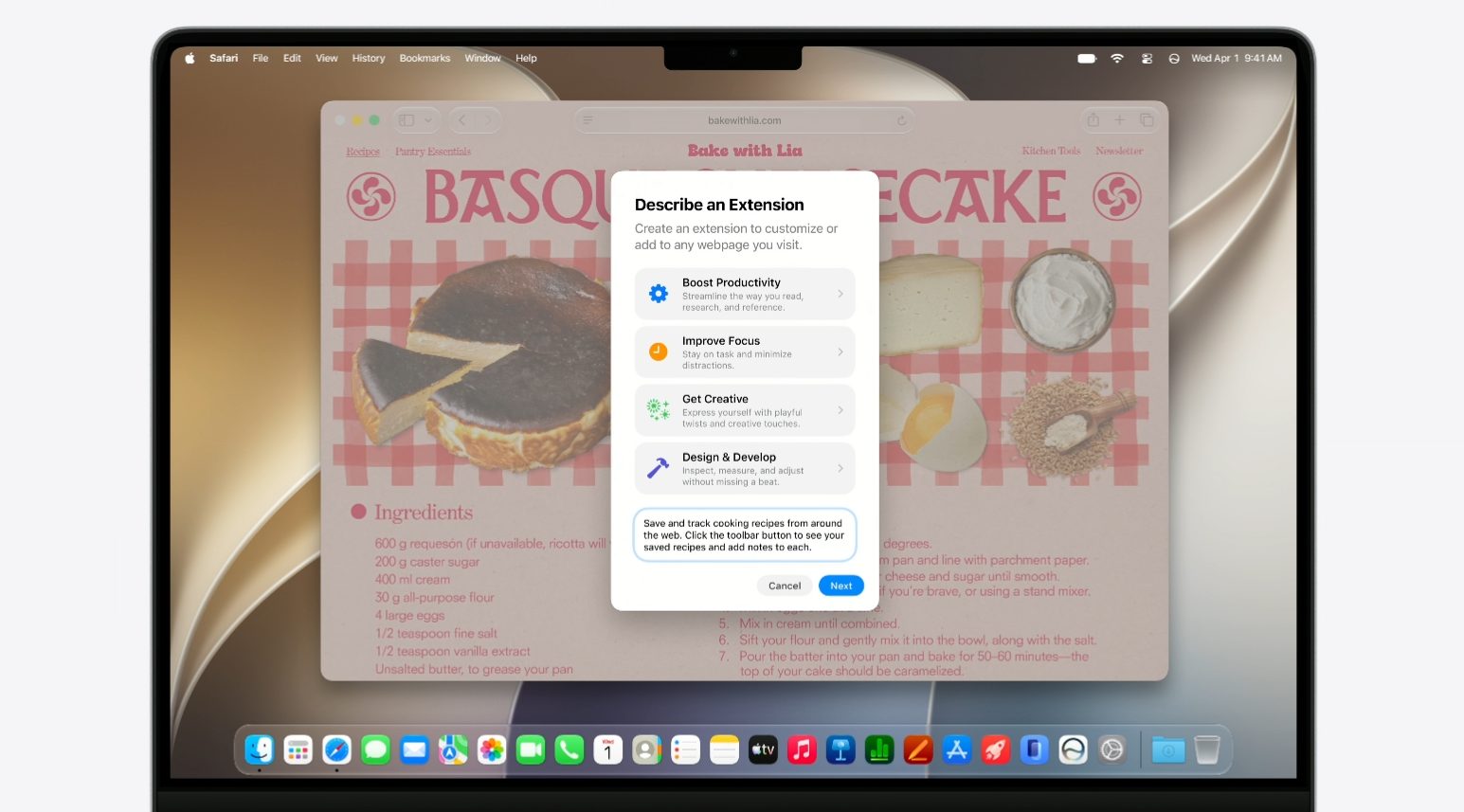Open System Settings from the Dock
Image resolution: width=1464 pixels, height=812 pixels.
[x=1112, y=750]
